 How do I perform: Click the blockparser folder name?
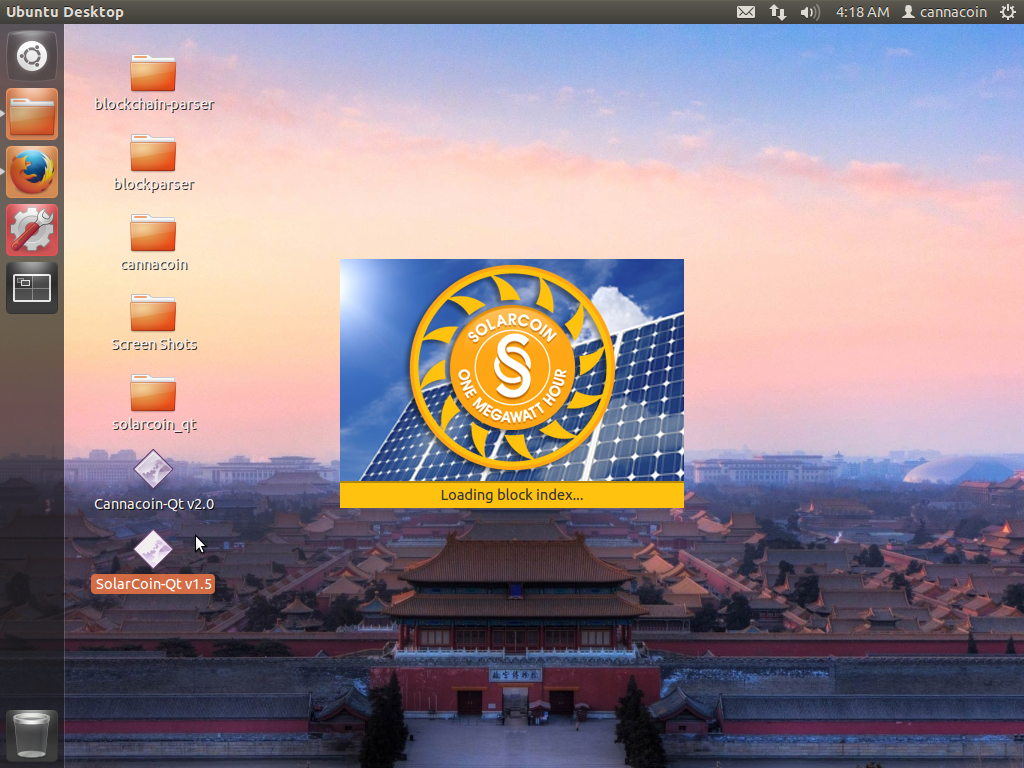pos(154,184)
